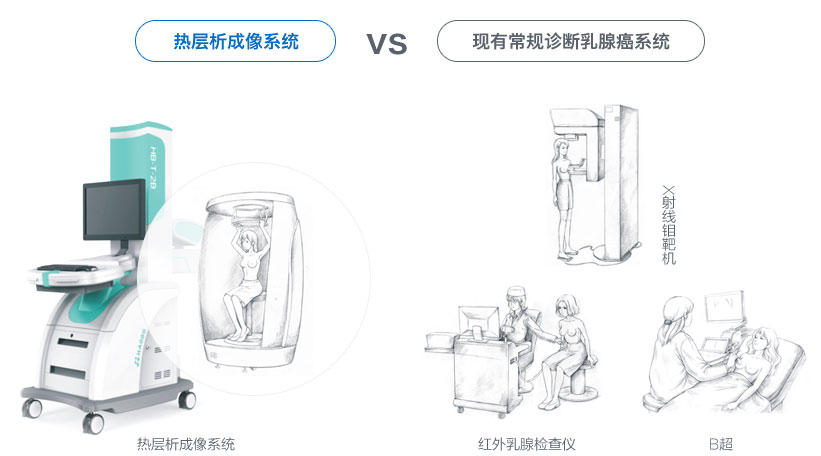This screenshot has height=456, width=821.
Task: Select the X-ray mammography machine sketch
Action: click(x=596, y=183)
